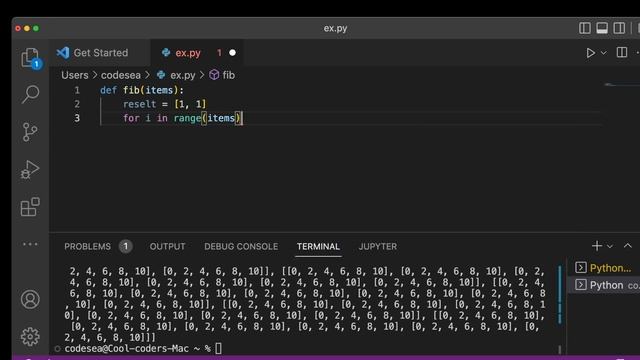Select the first Python terminal in list
This screenshot has width=640, height=360.
605,268
